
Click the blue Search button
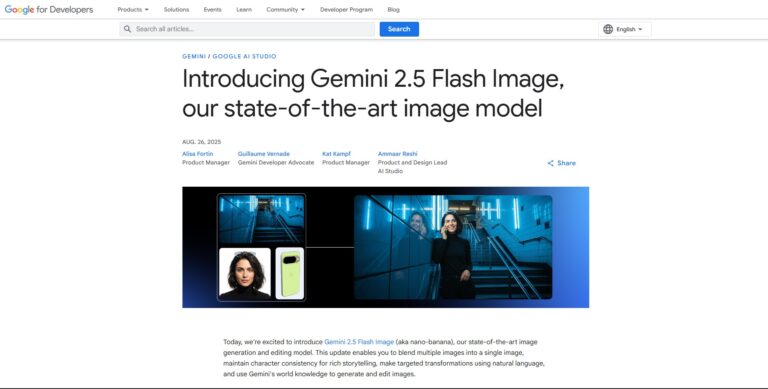tap(399, 29)
